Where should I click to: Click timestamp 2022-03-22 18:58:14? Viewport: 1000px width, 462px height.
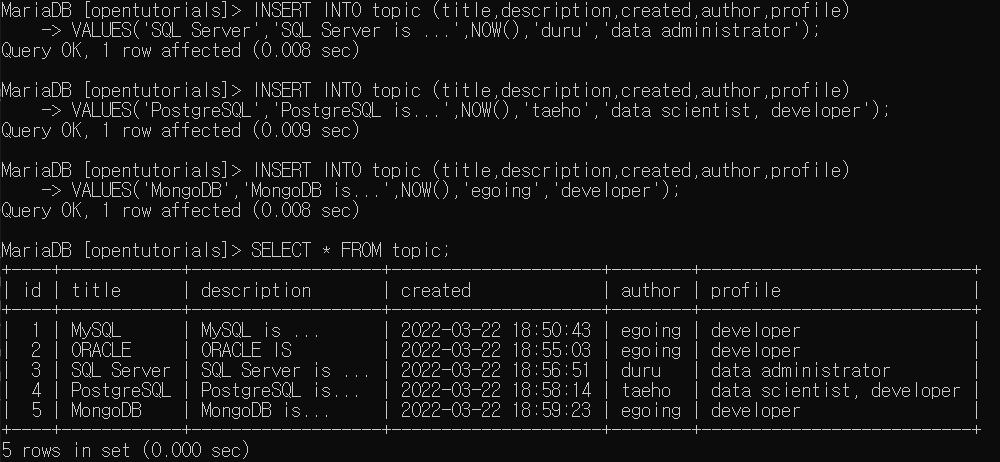click(496, 391)
